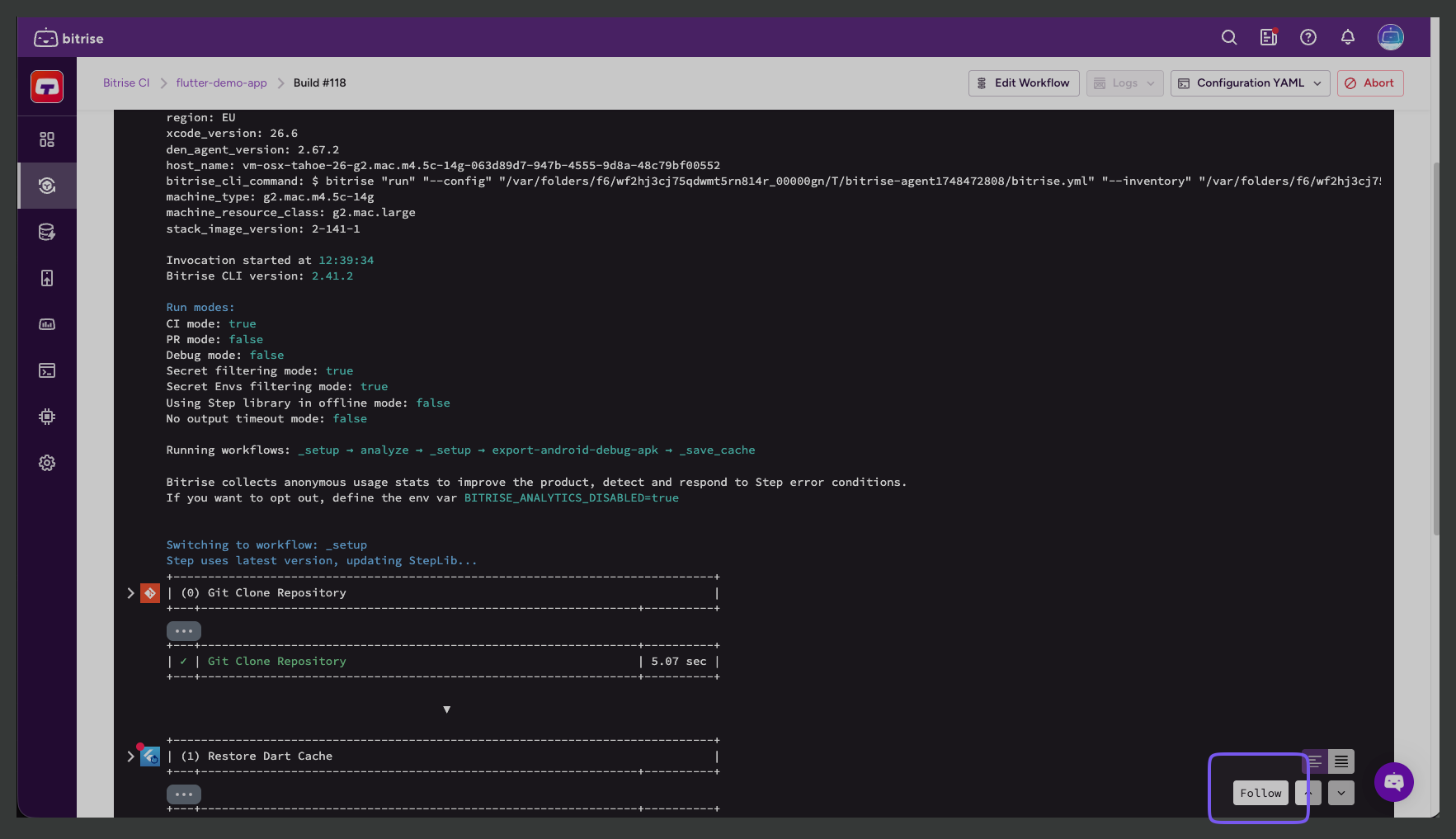Screen dimensions: 1456x839
Task: Click the Secret filtering mode: true line
Action: pyautogui.click(x=260, y=370)
